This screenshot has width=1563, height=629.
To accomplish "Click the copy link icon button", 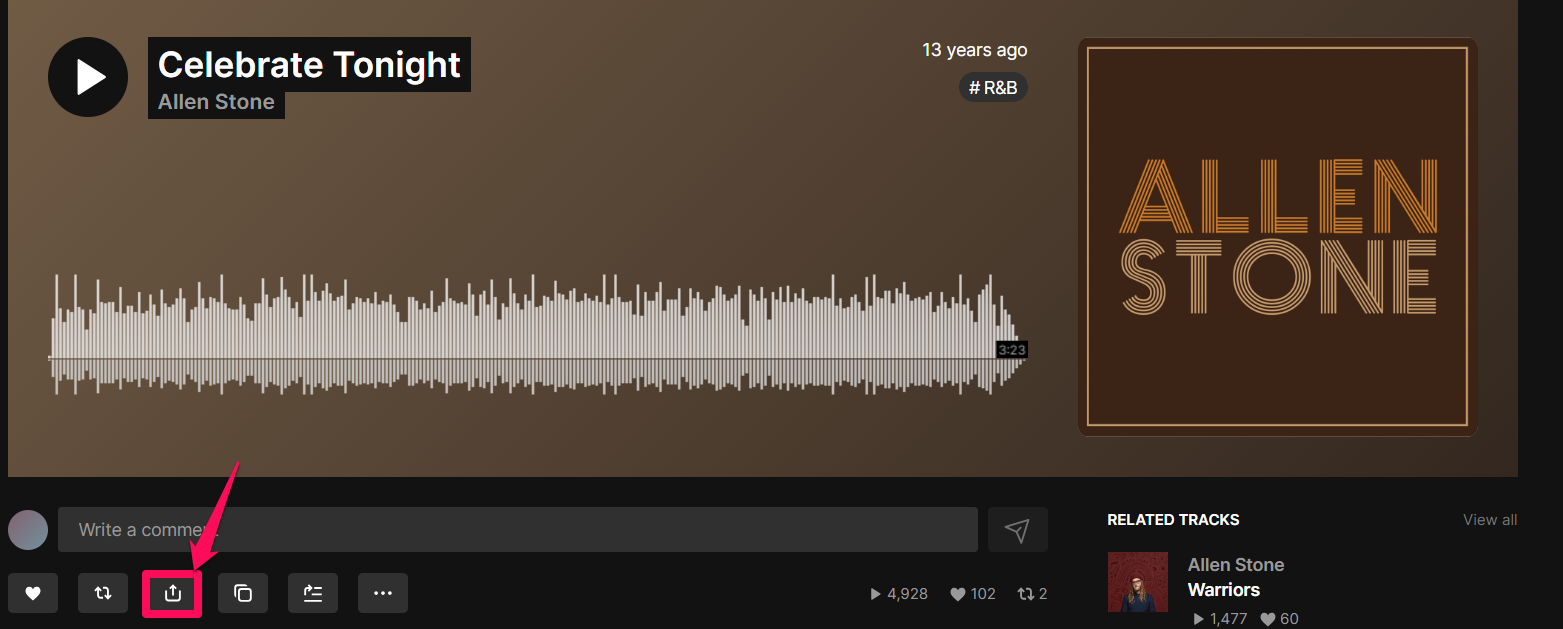I will pyautogui.click(x=243, y=593).
